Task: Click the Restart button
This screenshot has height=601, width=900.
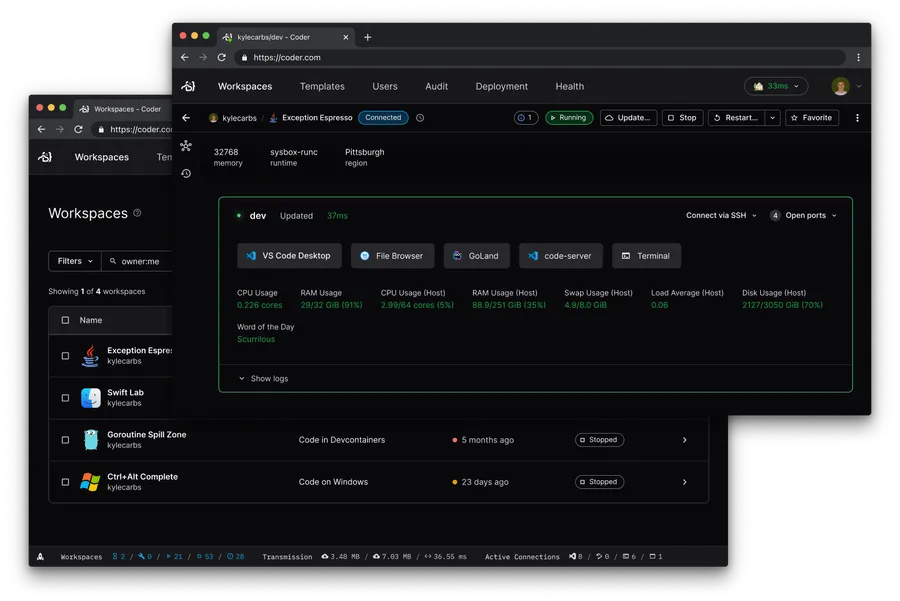Action: pos(737,118)
